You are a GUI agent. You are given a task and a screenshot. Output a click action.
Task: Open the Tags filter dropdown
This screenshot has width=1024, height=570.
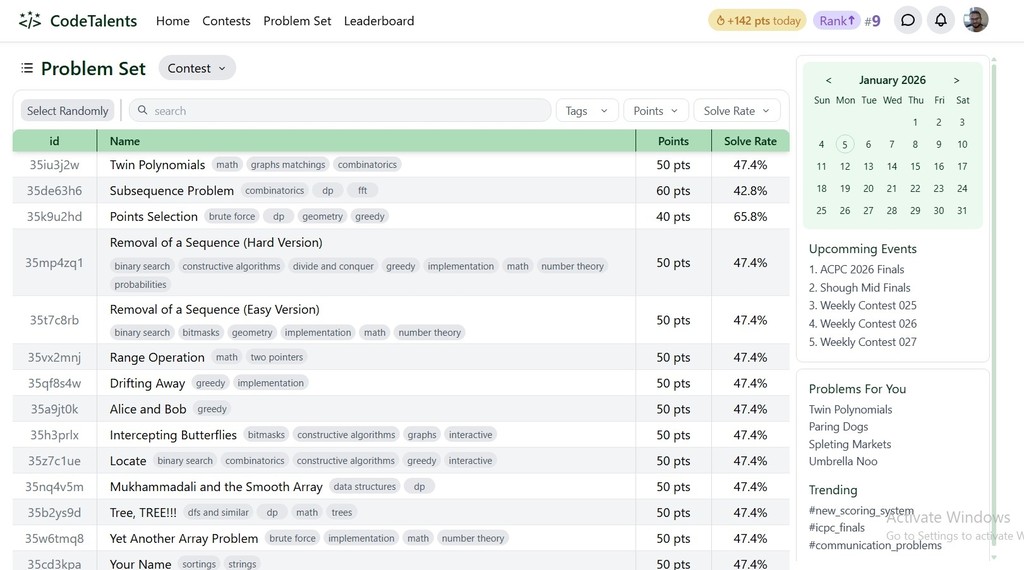587,111
